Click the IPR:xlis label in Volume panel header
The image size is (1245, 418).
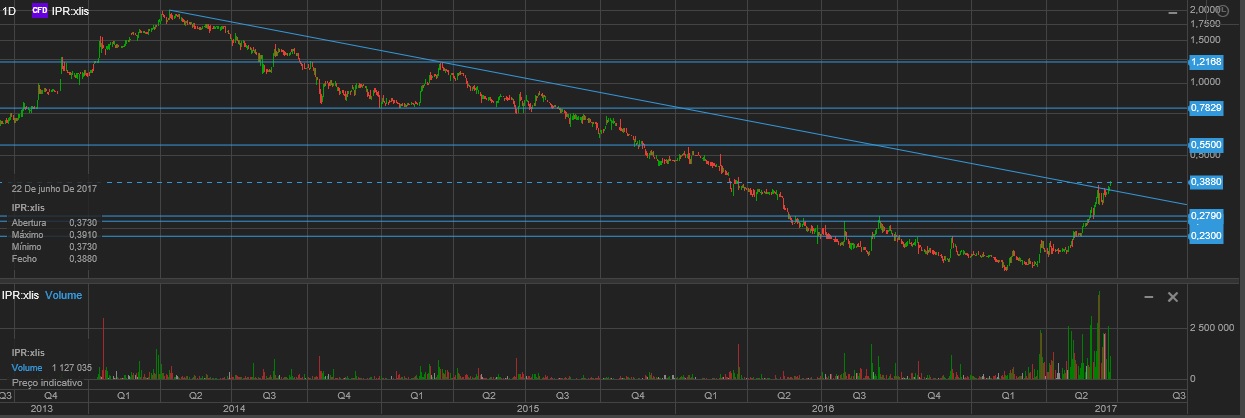(20, 296)
